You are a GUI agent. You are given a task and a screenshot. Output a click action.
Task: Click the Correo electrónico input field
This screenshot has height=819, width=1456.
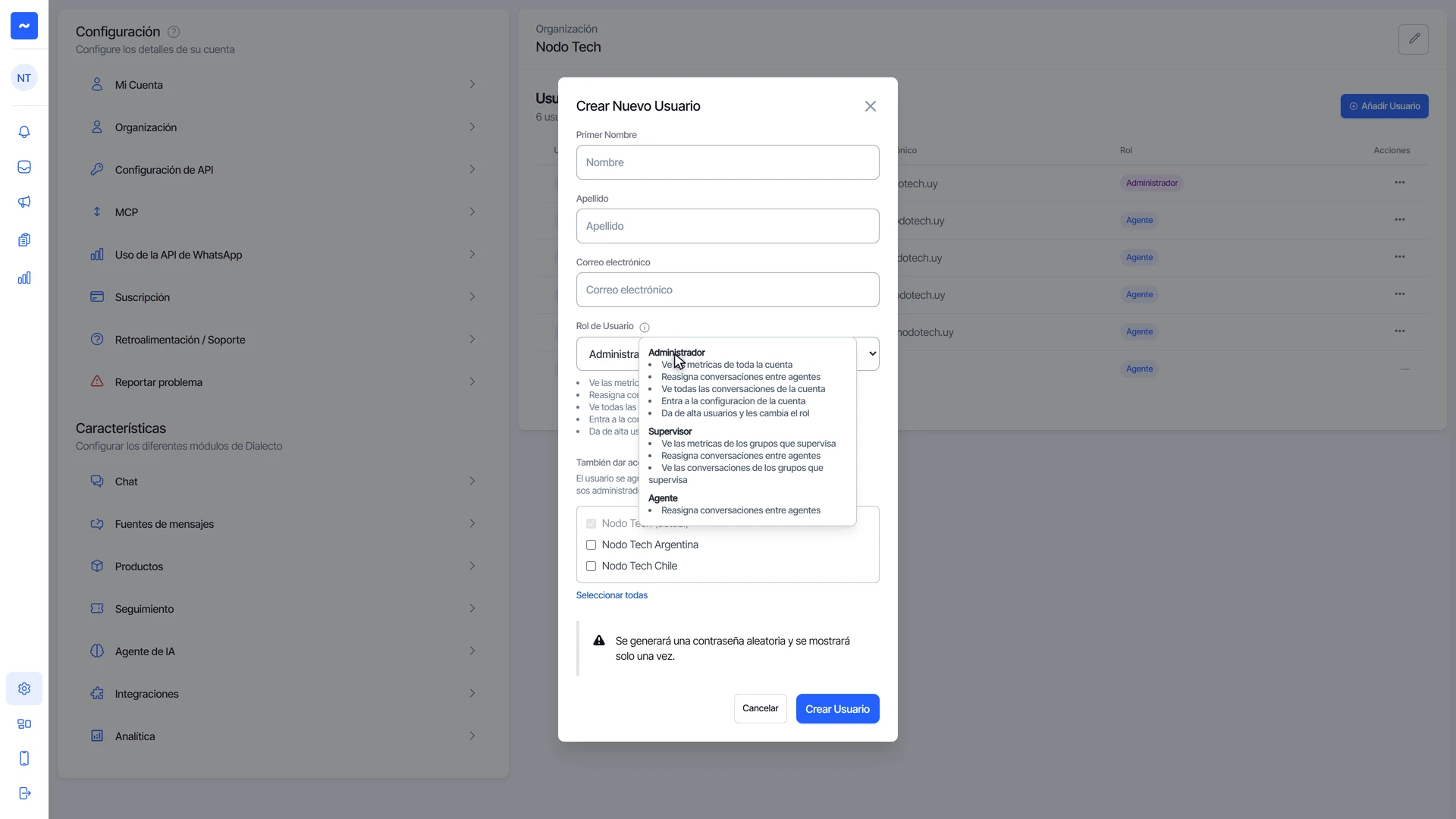(728, 290)
